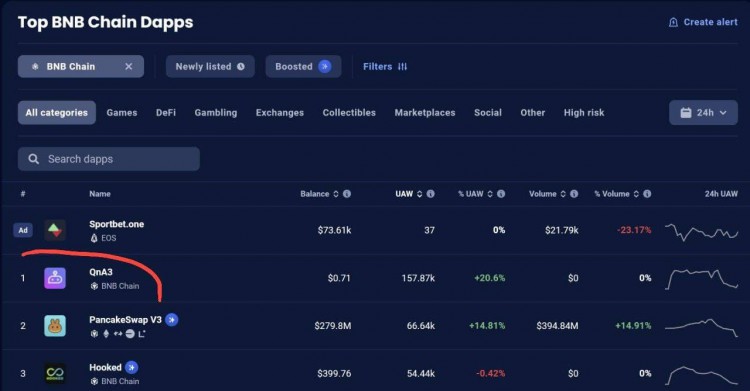Open the 24h time range dropdown
Viewport: 750px width, 391px height.
coord(703,112)
